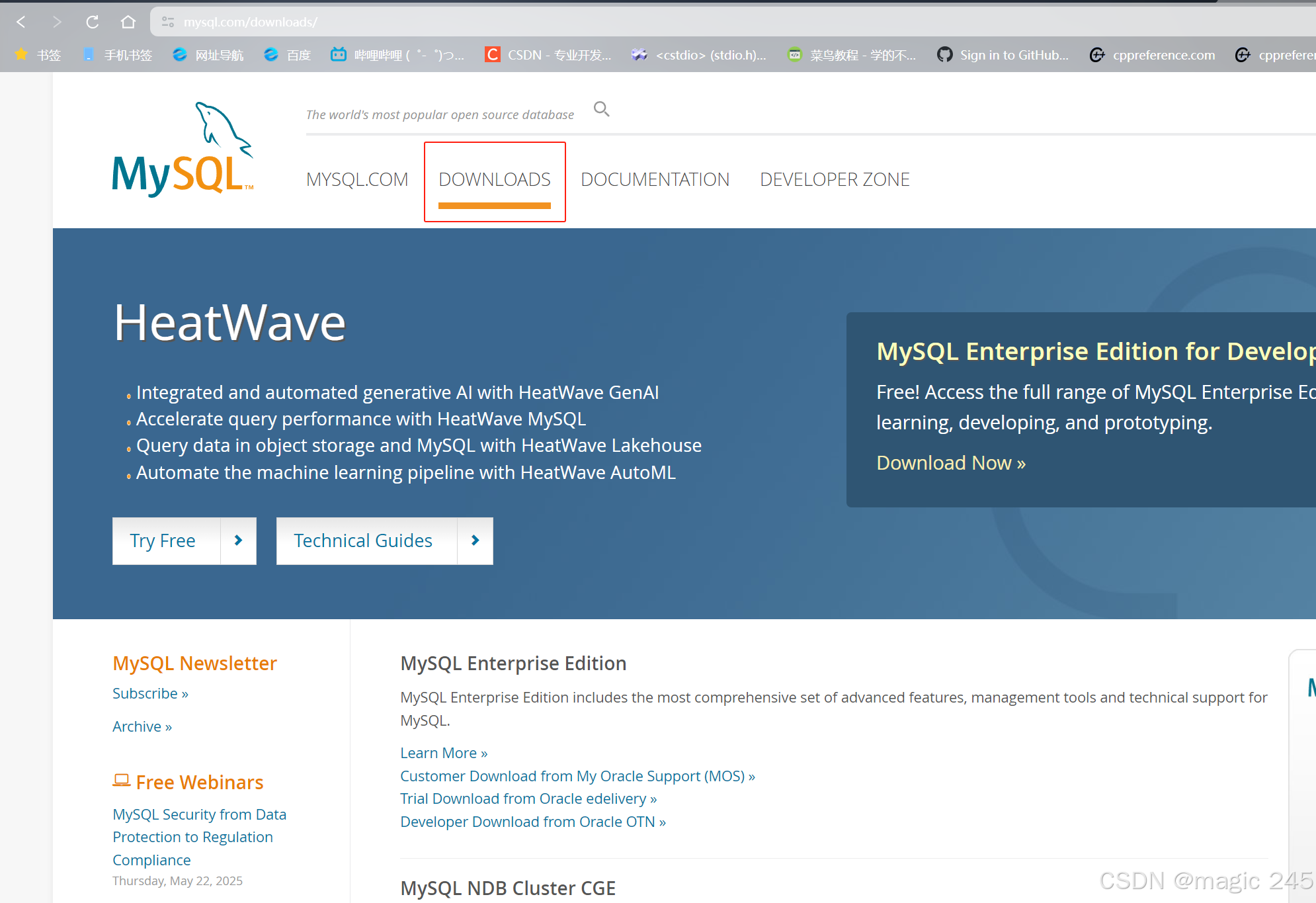1316x903 pixels.
Task: Open the DOCUMENTATION tab
Action: (x=655, y=179)
